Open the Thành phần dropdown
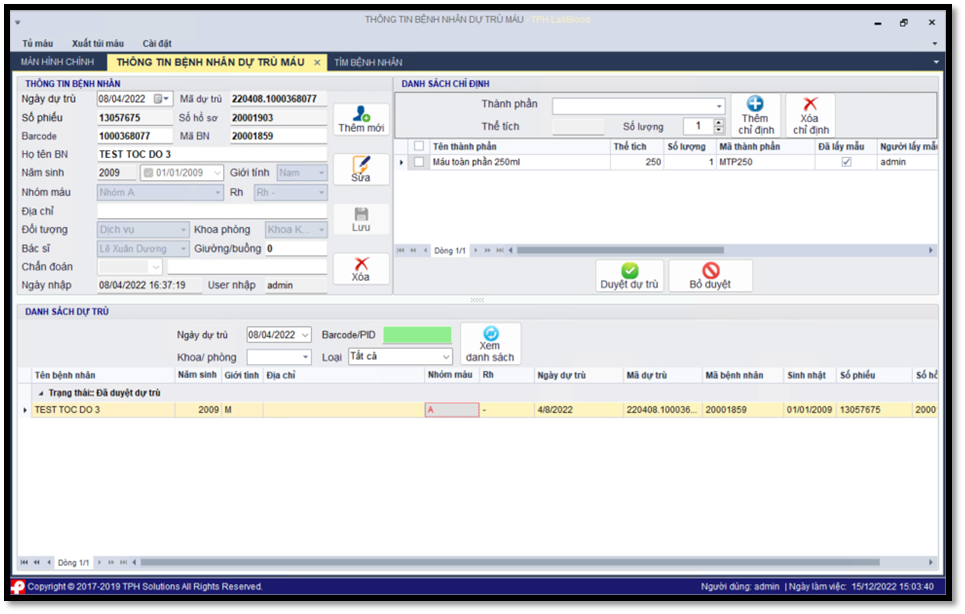Screen dimensions: 965x614 click(x=718, y=107)
